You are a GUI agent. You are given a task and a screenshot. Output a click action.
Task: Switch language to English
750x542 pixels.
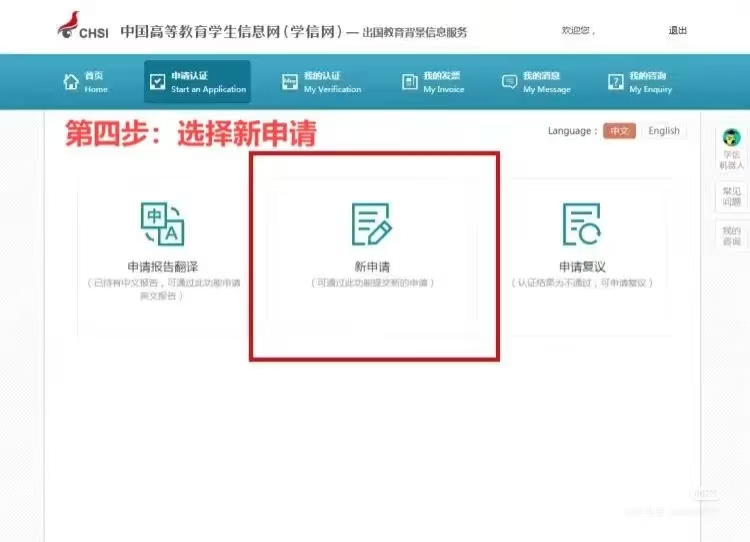pos(663,131)
